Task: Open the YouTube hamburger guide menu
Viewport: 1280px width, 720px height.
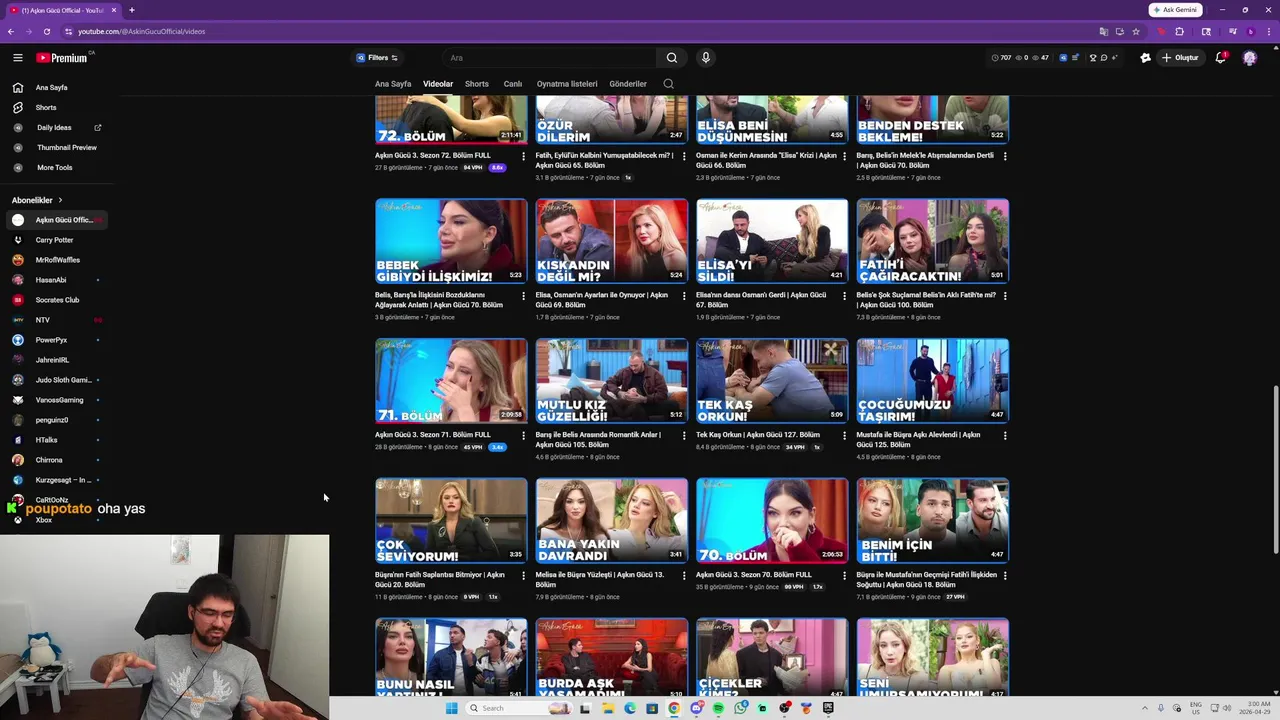Action: (17, 58)
